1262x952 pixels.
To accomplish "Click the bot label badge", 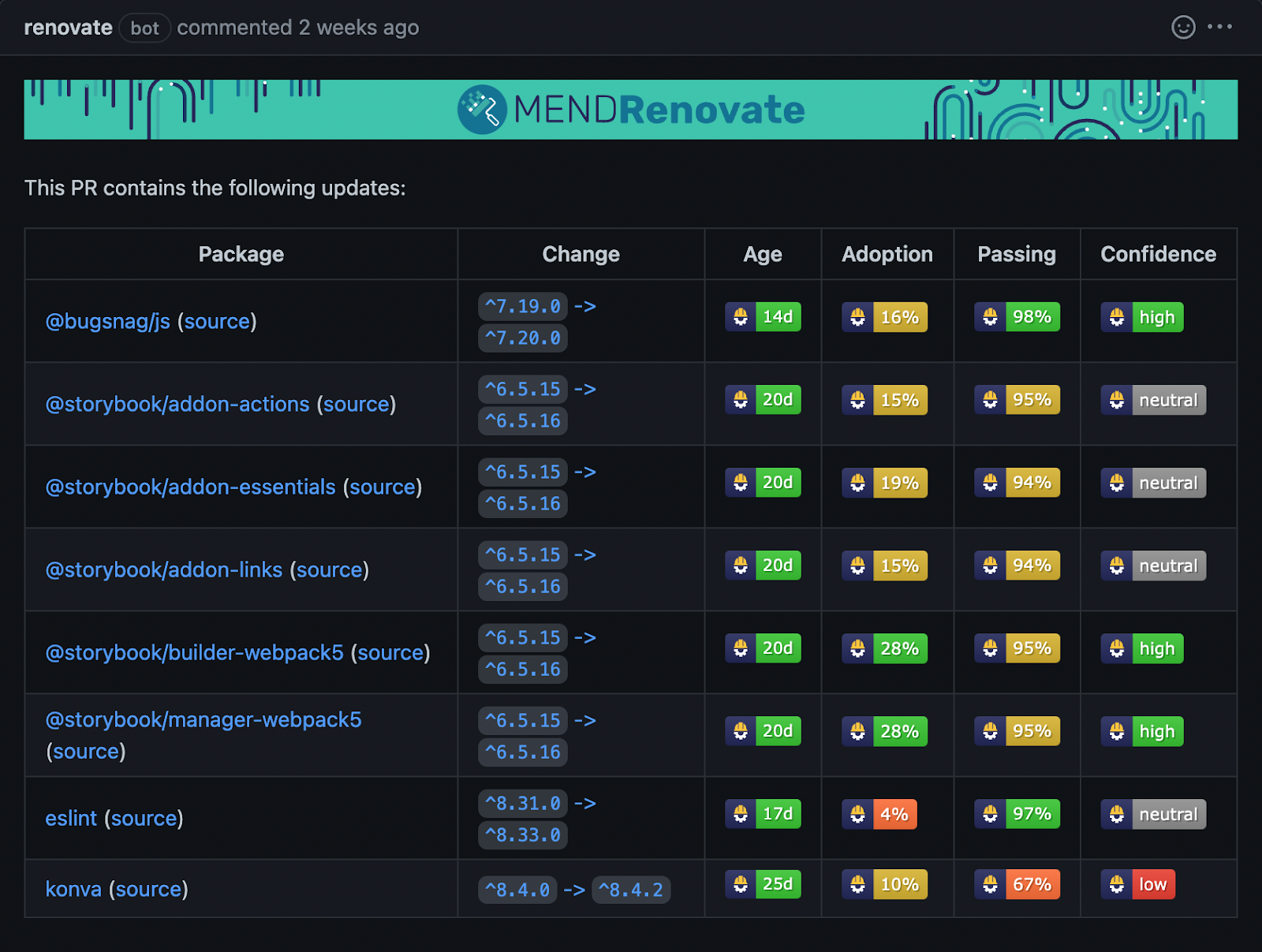I will point(145,28).
